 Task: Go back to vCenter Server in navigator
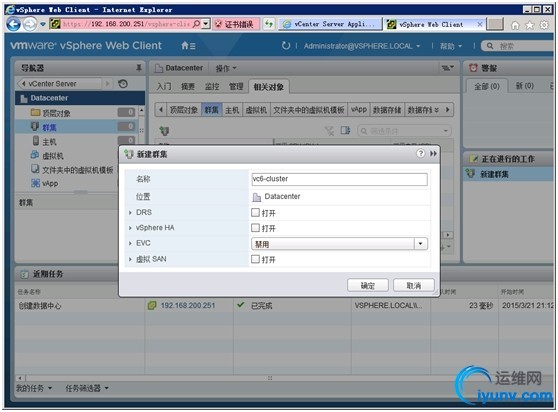click(x=59, y=84)
